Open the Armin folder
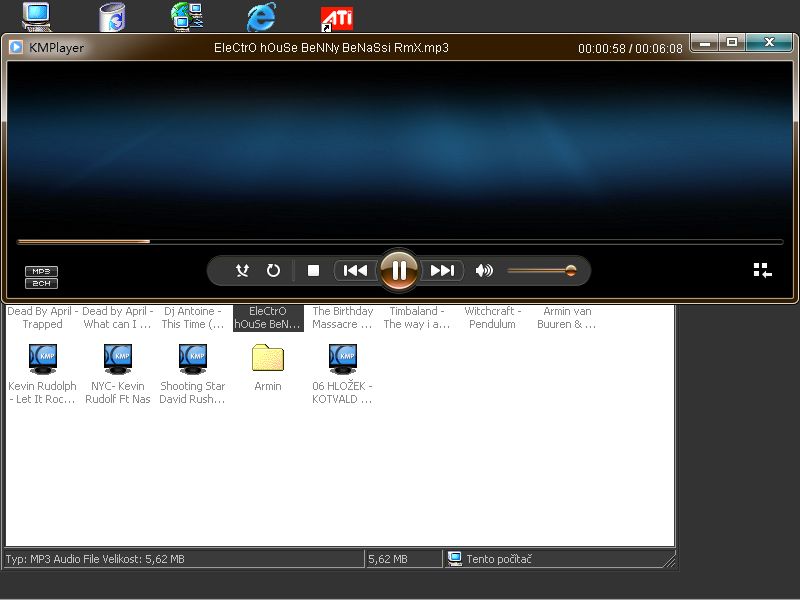This screenshot has height=600, width=800. (268, 367)
